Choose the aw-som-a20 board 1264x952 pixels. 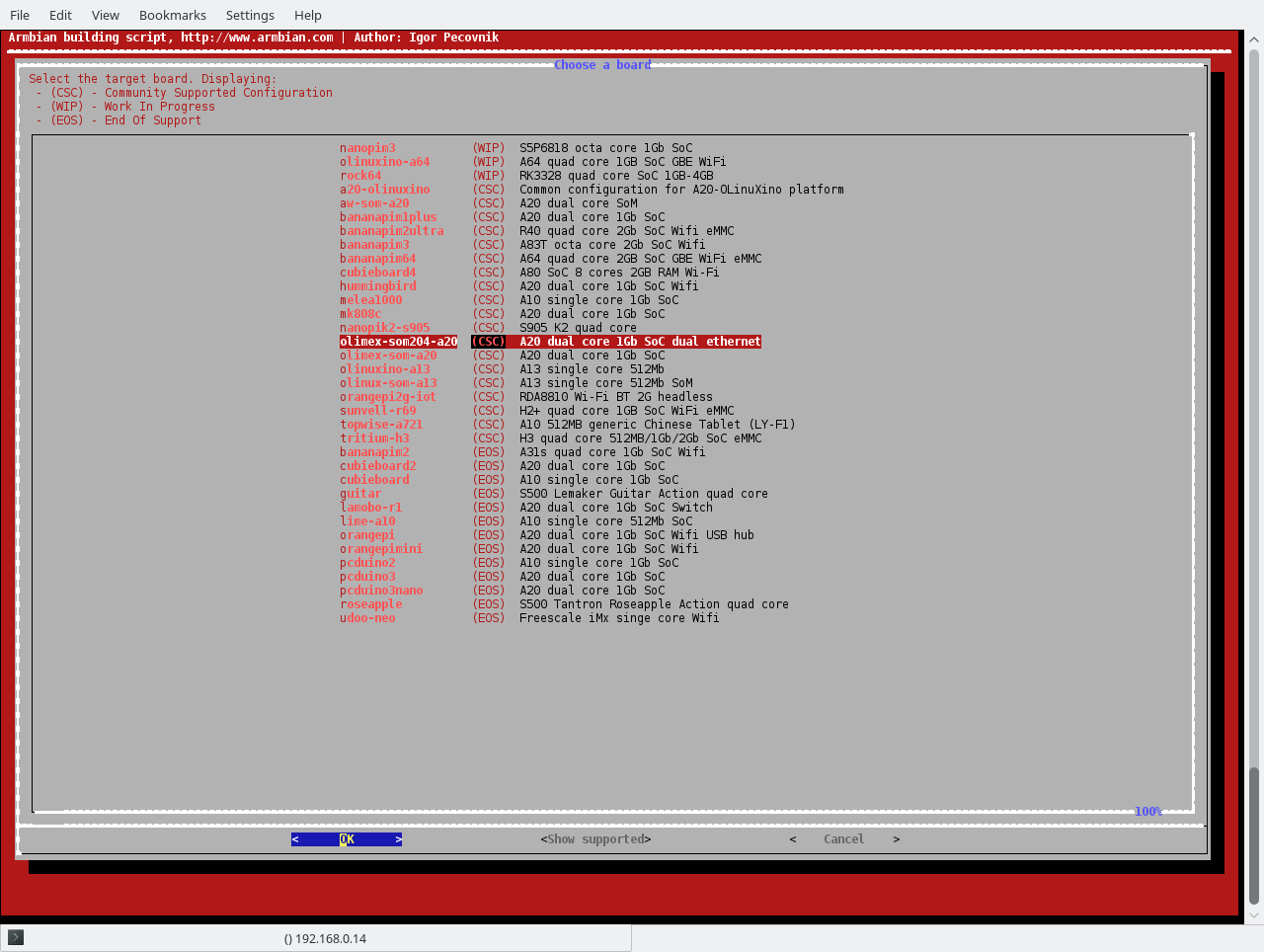coord(489,203)
